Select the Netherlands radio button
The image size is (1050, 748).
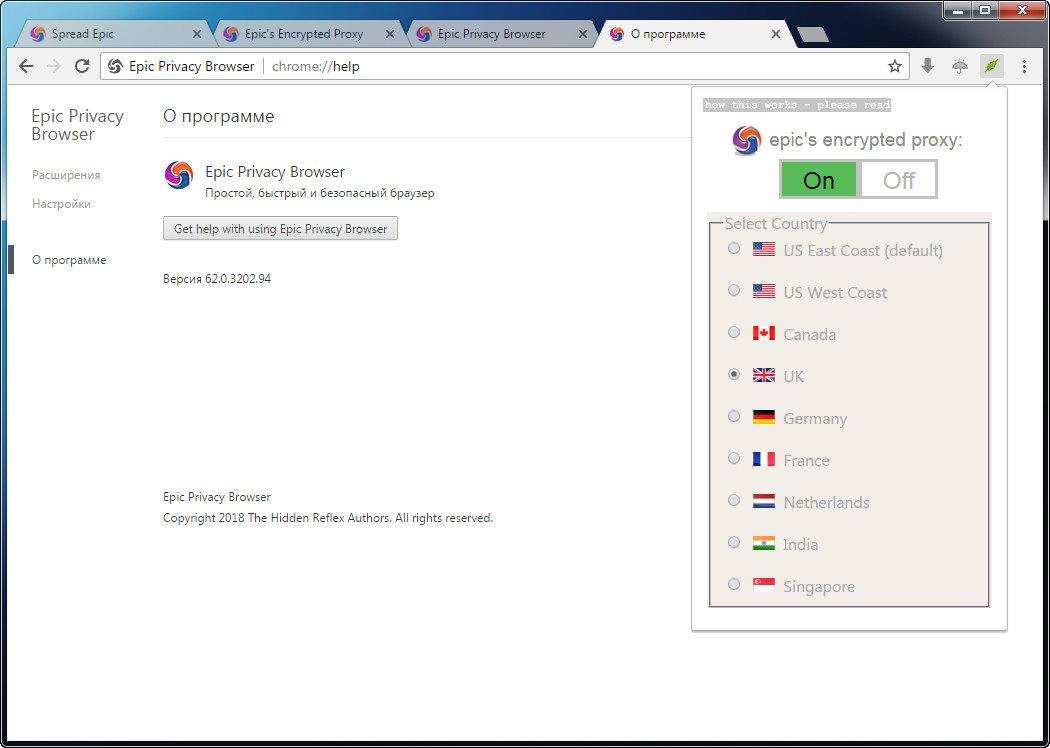[734, 500]
